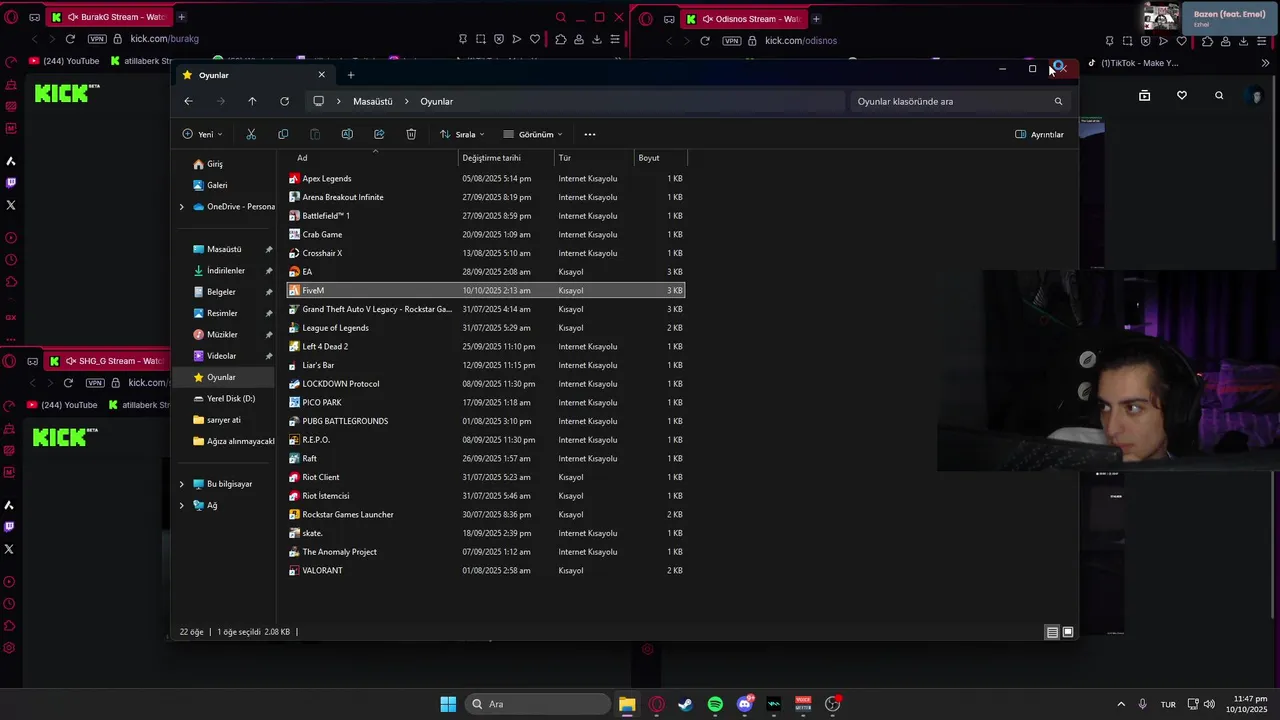Click the clock showing 11:47 pm
Image resolution: width=1280 pixels, height=720 pixels.
click(x=1248, y=704)
